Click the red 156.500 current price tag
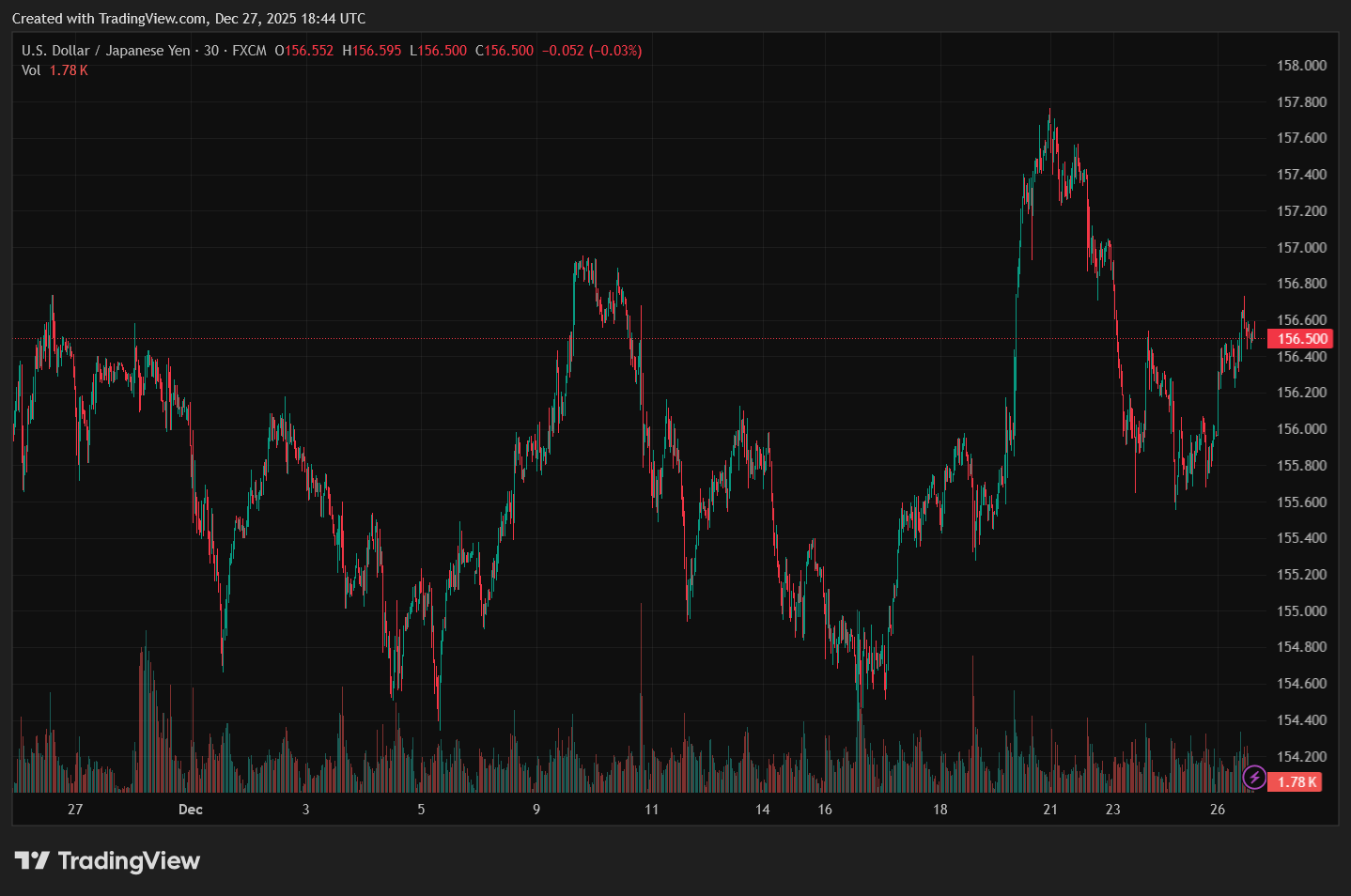This screenshot has height=896, width=1351. 1301,339
